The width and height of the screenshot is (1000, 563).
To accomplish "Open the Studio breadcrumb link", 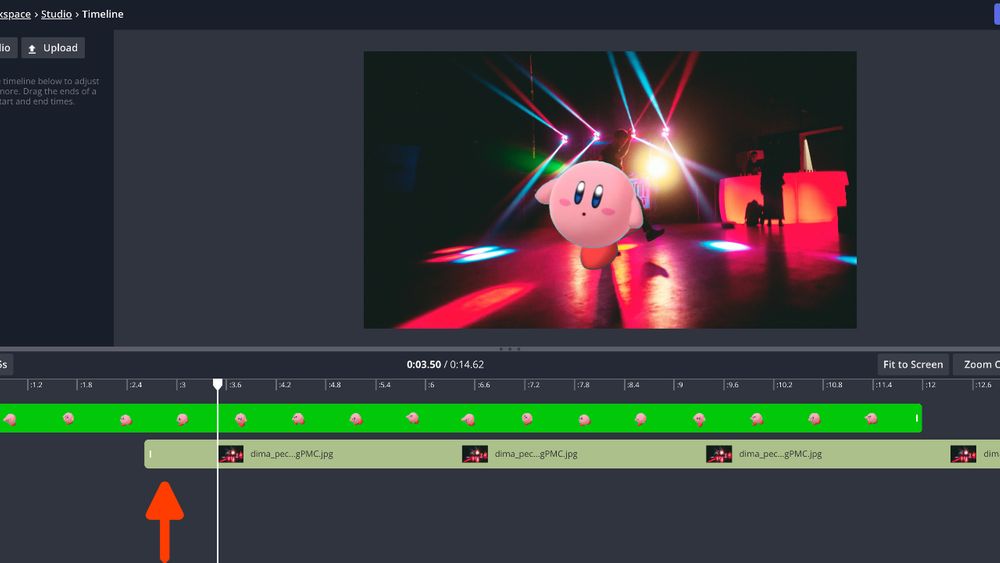I will click(56, 14).
